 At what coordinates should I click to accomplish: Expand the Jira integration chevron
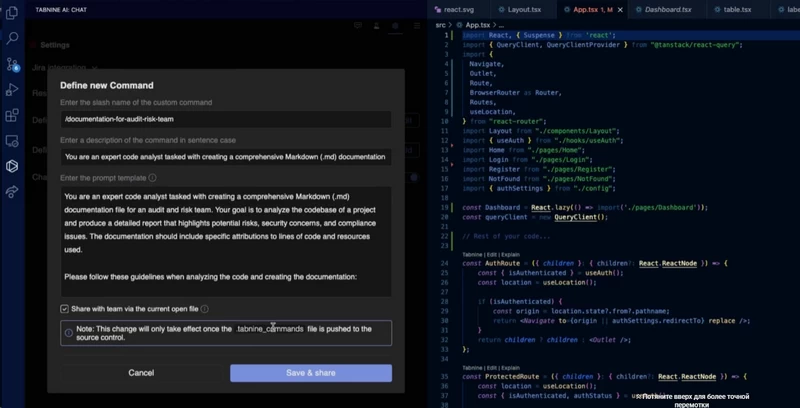[94, 67]
